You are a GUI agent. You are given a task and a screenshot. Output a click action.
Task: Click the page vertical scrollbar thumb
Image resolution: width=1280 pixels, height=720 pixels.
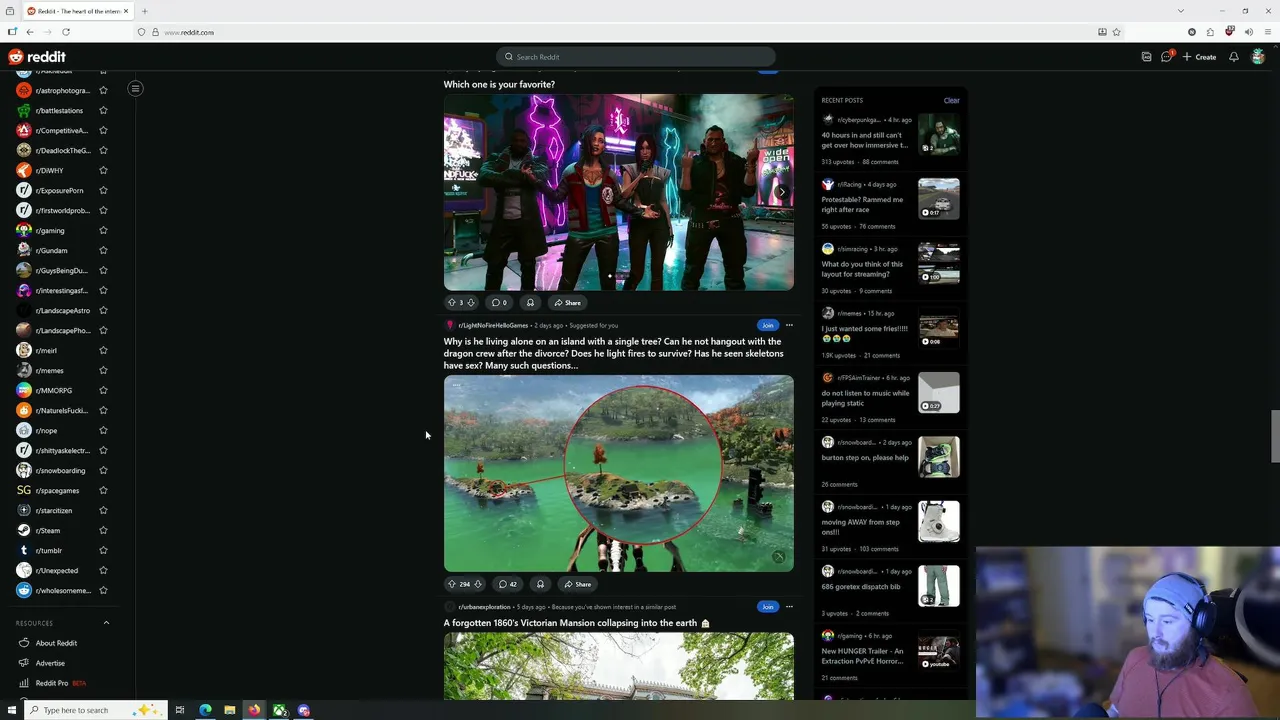click(x=1275, y=437)
